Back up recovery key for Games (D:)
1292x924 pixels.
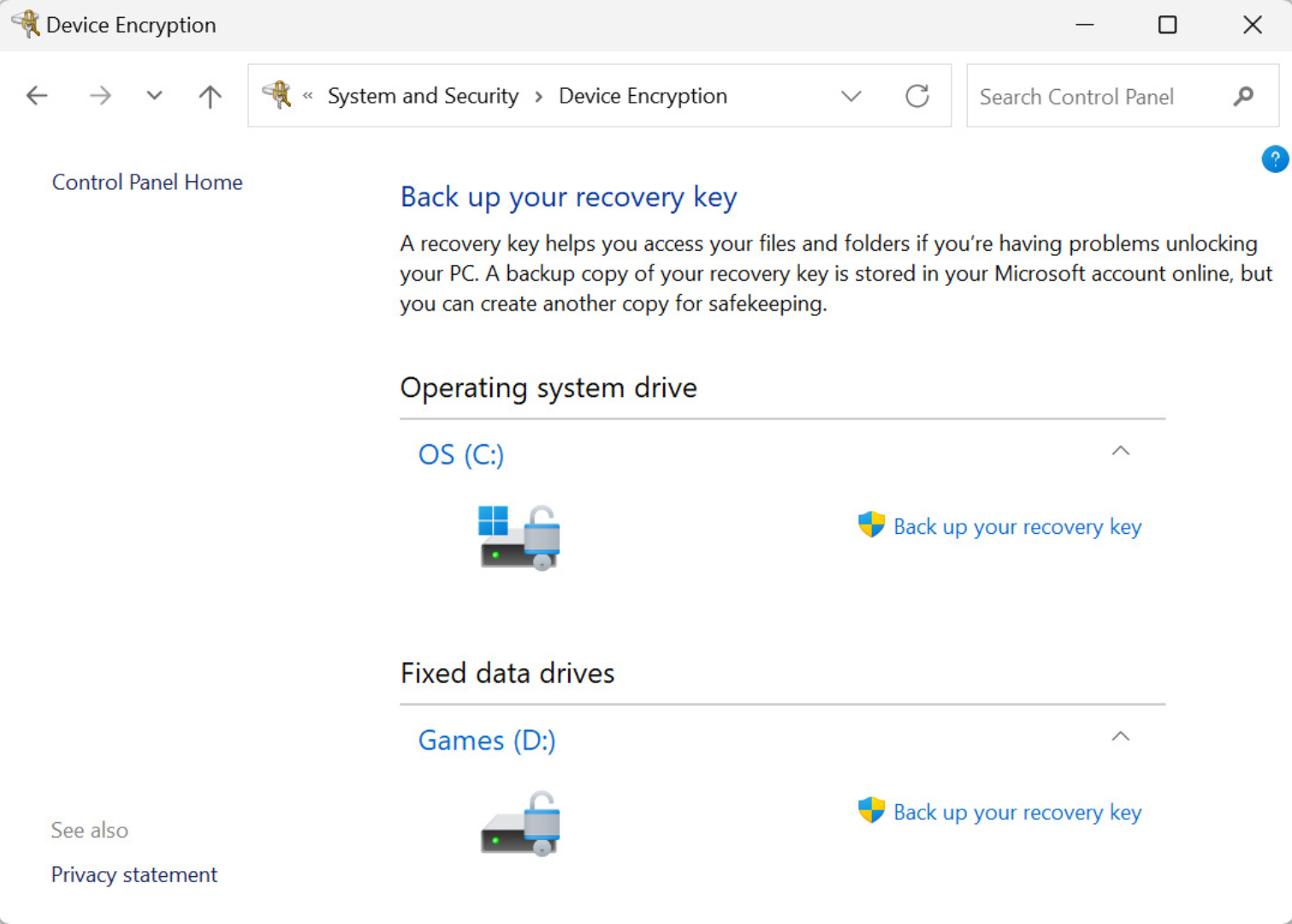point(1017,811)
